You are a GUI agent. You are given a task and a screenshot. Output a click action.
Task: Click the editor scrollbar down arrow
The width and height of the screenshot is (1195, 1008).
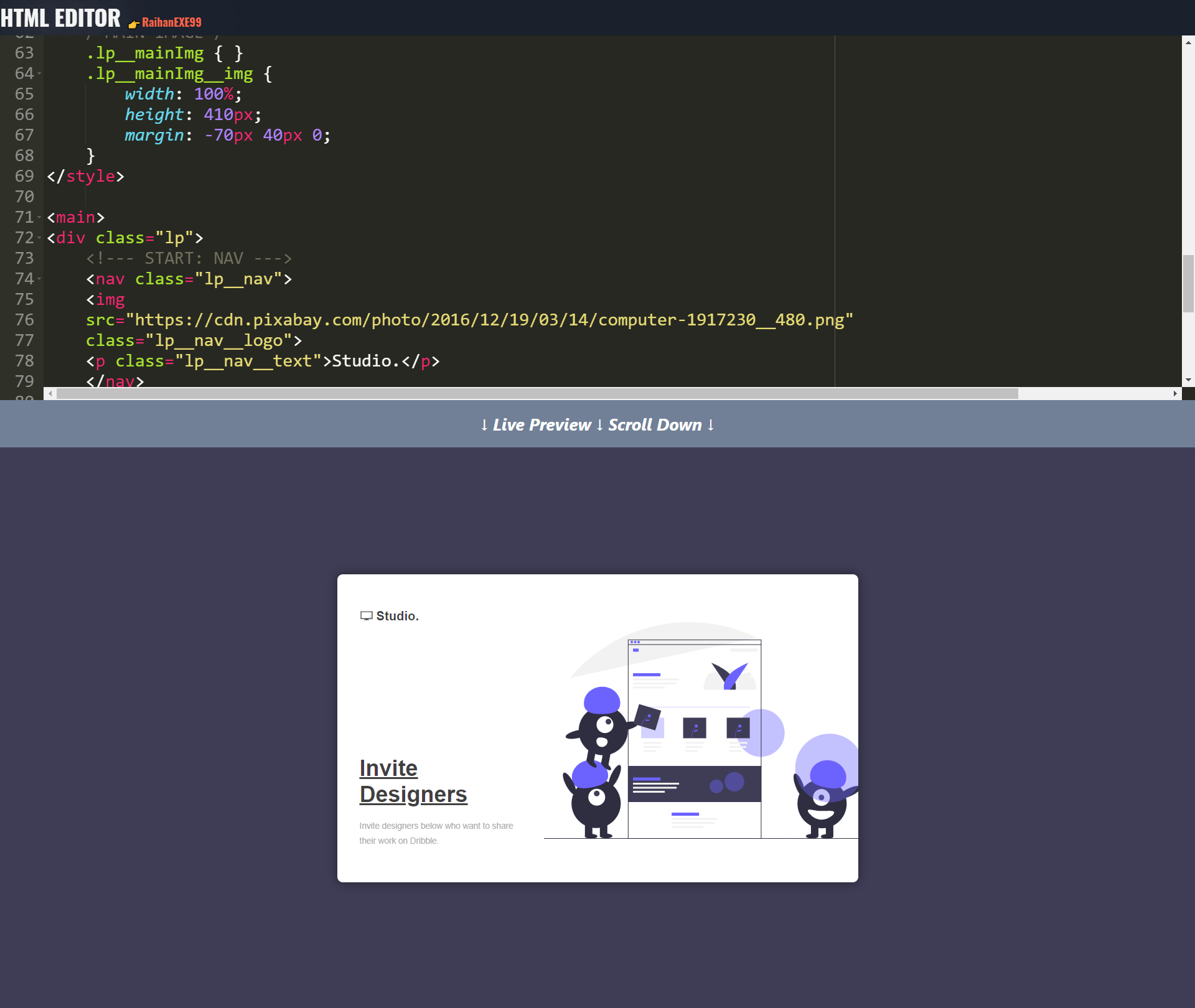(x=1188, y=380)
